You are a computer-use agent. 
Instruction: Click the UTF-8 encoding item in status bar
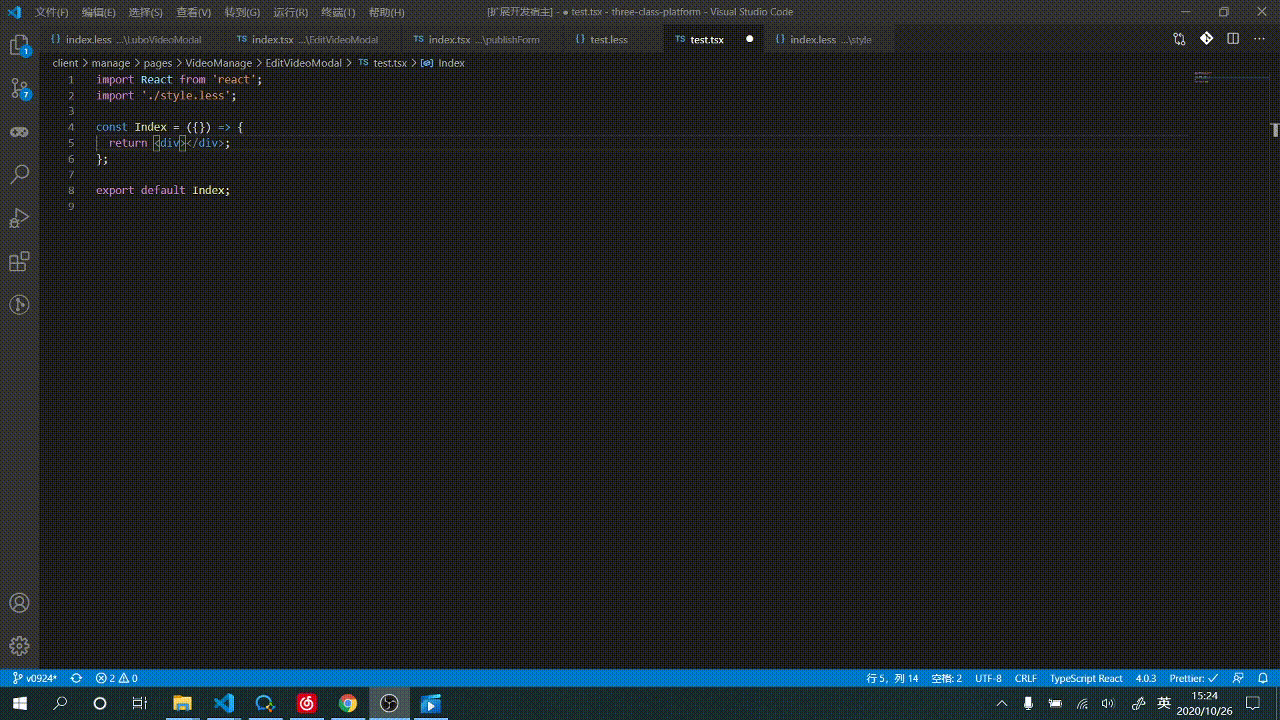988,678
